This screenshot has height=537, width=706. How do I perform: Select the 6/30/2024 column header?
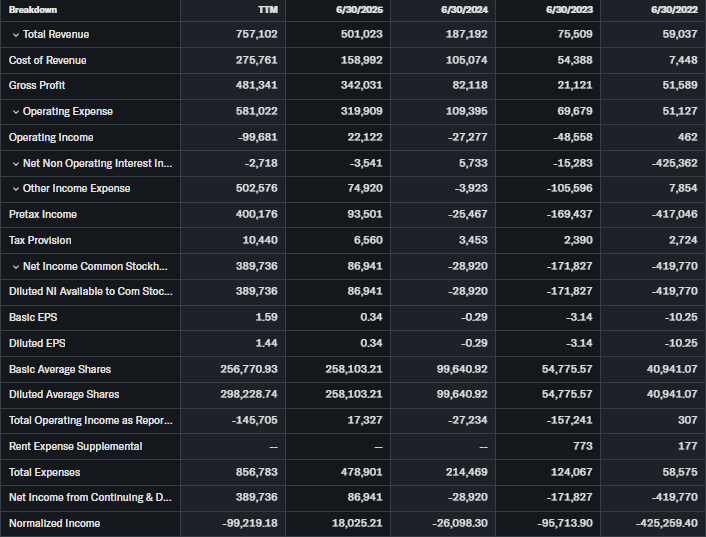tap(464, 10)
